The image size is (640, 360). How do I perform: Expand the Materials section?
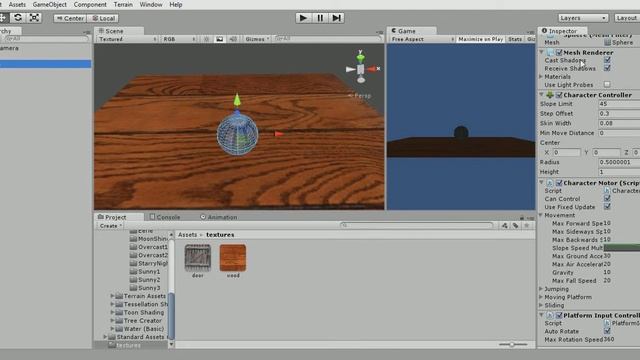[x=541, y=76]
